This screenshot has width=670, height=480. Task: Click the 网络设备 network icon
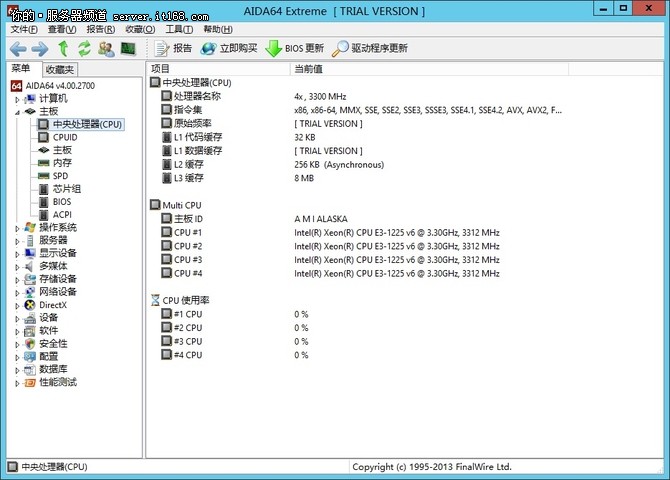pyautogui.click(x=30, y=292)
